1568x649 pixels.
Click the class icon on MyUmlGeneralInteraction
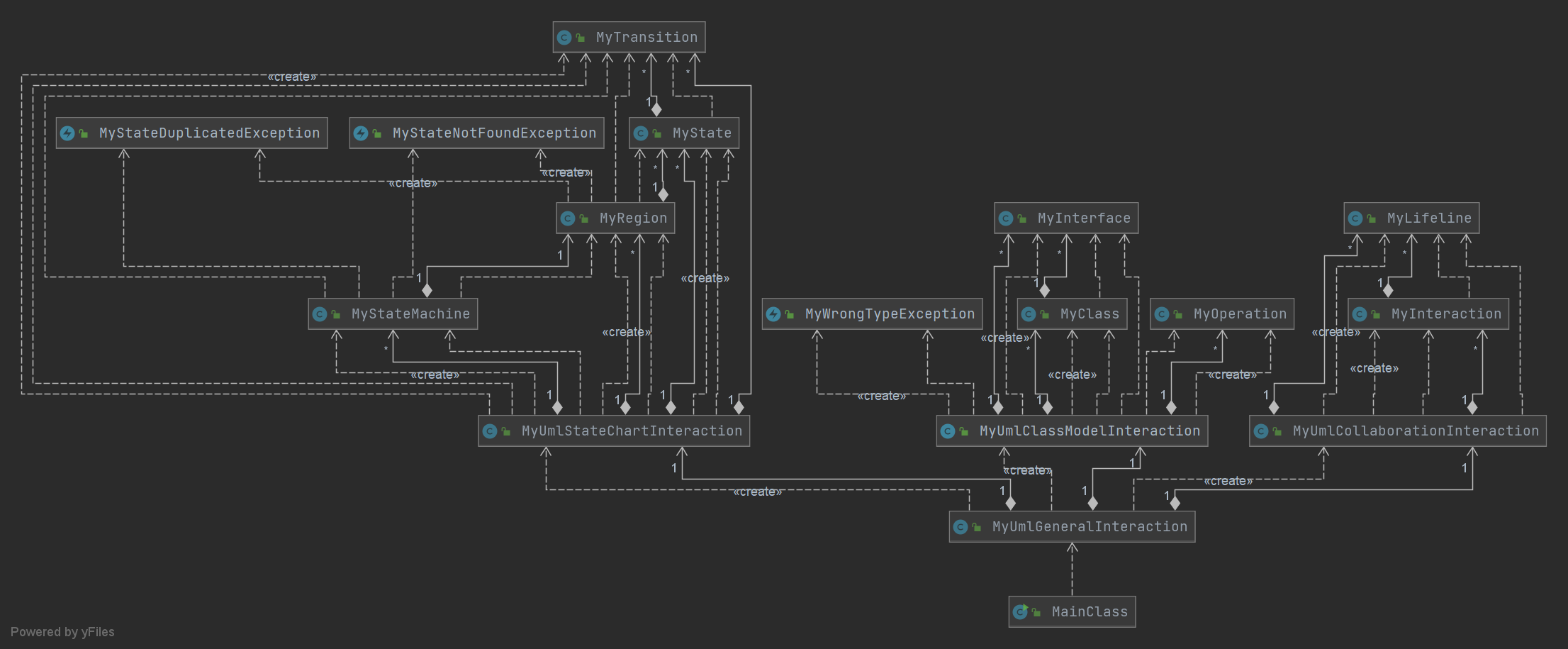[x=961, y=527]
